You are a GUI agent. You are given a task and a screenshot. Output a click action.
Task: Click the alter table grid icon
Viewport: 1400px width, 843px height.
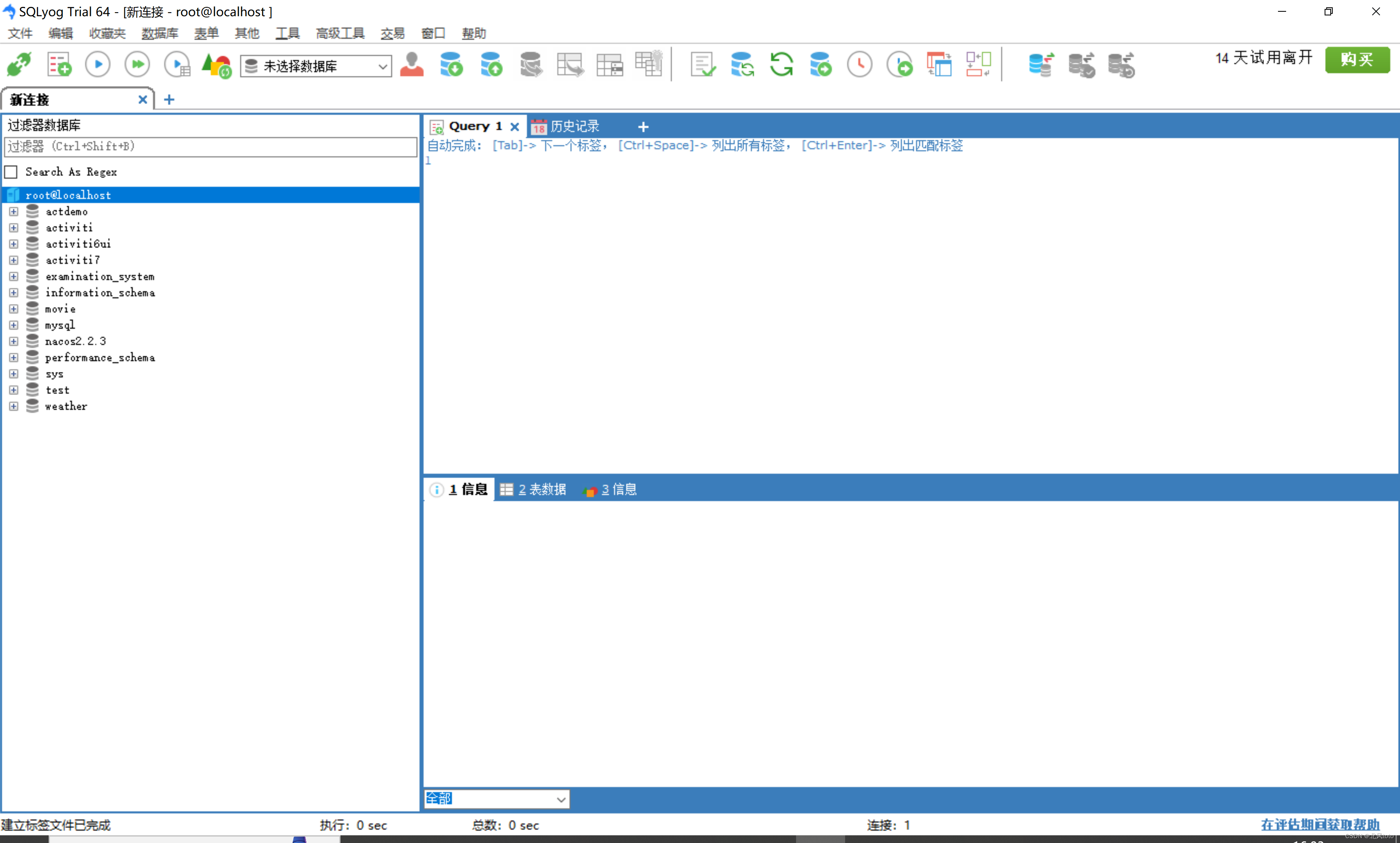click(610, 65)
